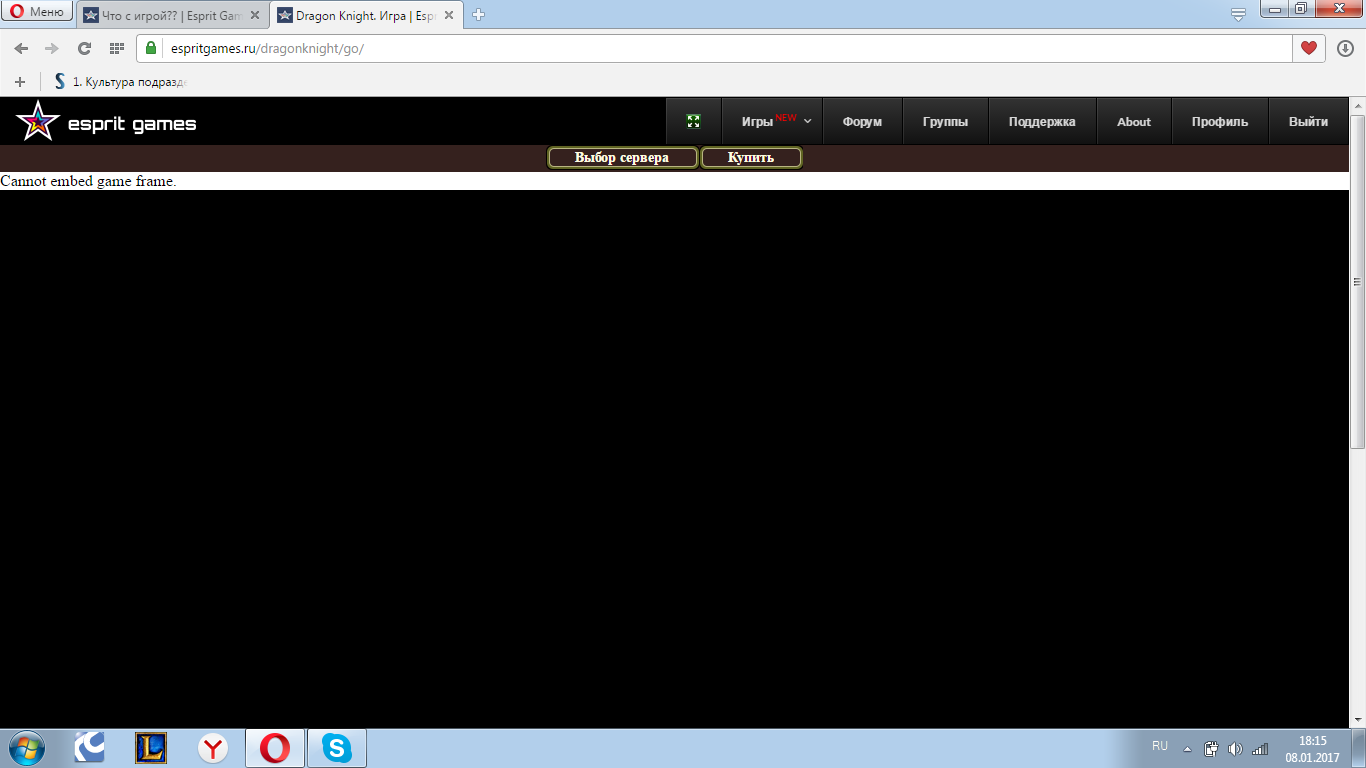Image resolution: width=1366 pixels, height=768 pixels.
Task: Show hidden system tray icons arrow
Action: [1187, 749]
